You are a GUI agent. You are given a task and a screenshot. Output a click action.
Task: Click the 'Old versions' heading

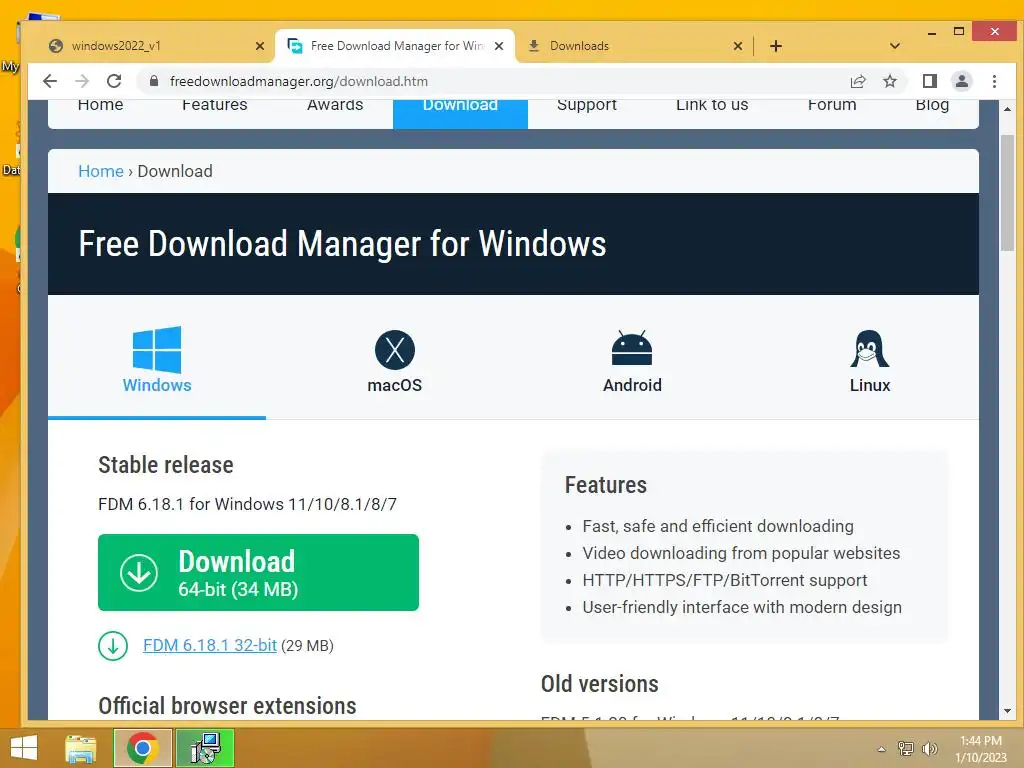[600, 684]
